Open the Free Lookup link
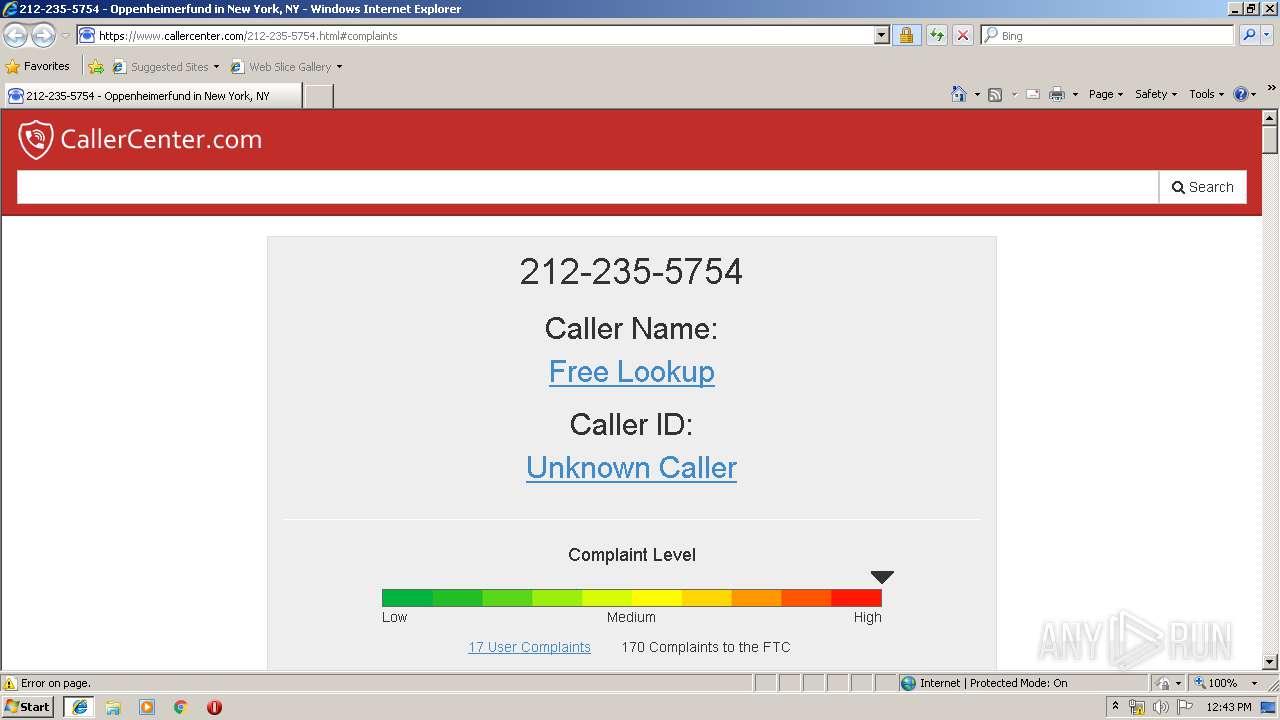Viewport: 1280px width, 720px height. [631, 372]
